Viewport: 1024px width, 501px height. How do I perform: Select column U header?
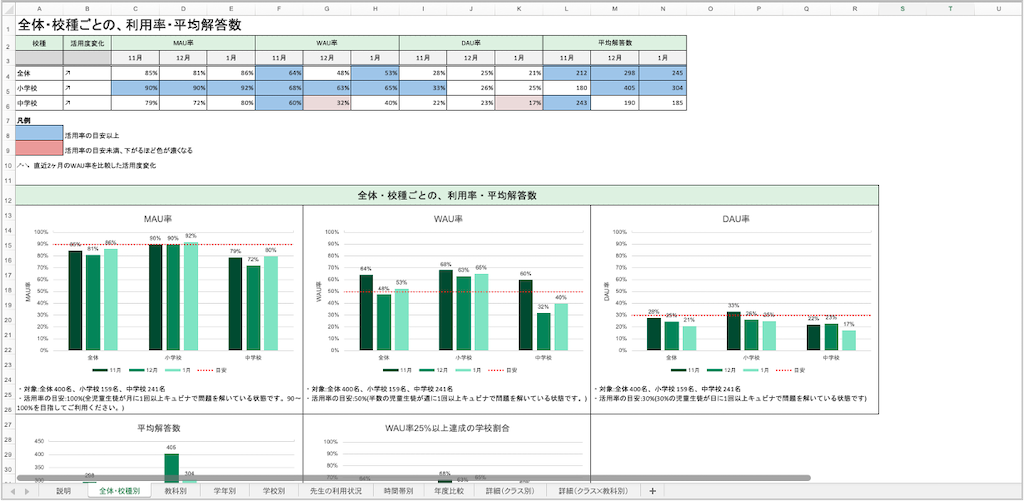click(999, 8)
